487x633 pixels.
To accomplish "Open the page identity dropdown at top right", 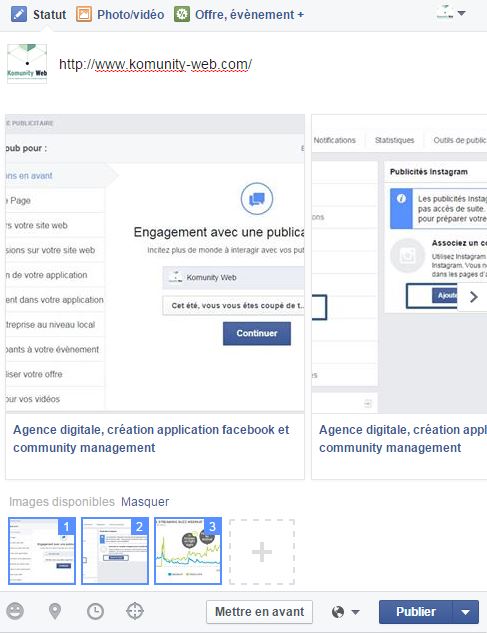I will click(451, 13).
